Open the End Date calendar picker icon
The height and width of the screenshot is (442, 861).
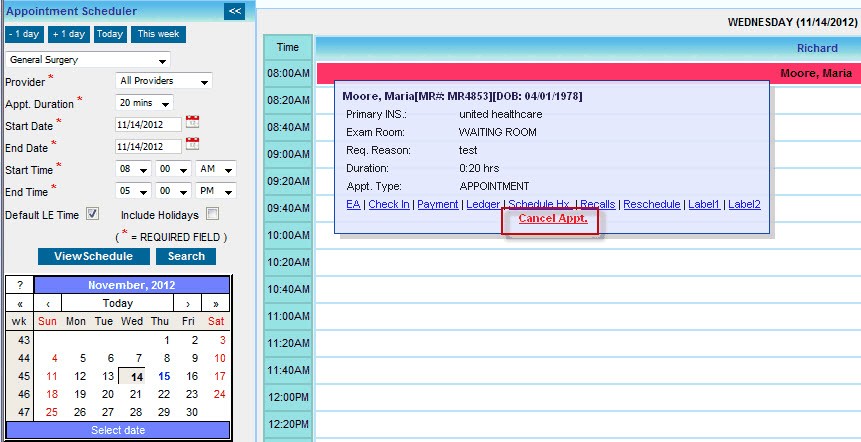[193, 146]
